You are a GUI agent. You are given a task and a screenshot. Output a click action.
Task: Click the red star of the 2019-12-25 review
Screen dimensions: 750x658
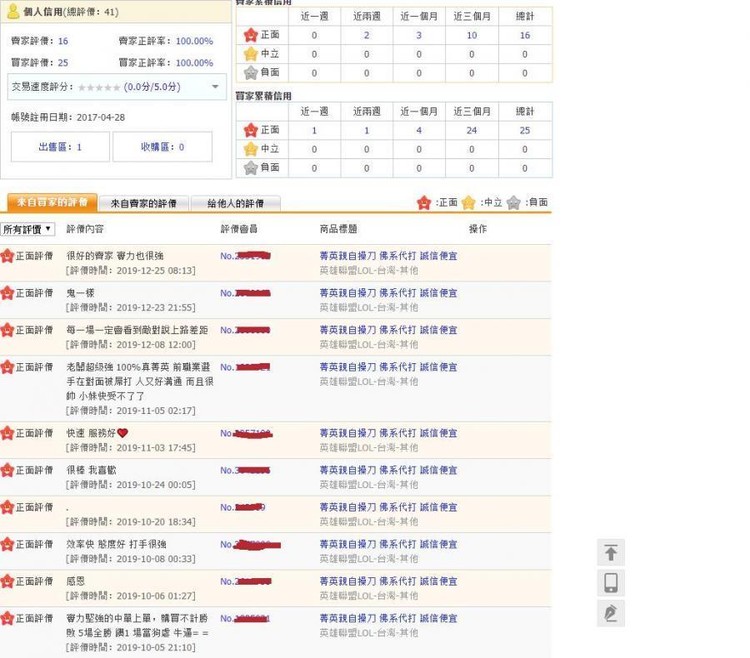click(7, 256)
